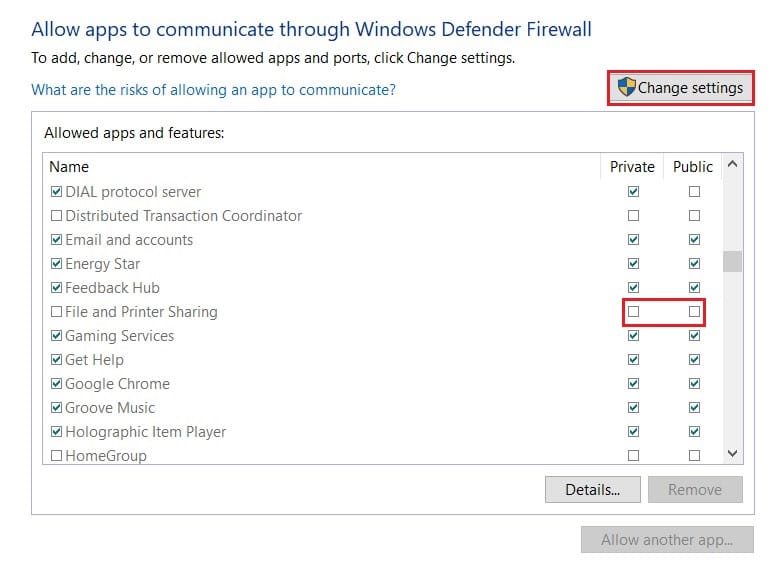Click the Change settings button
781x576 pixels.
(681, 88)
